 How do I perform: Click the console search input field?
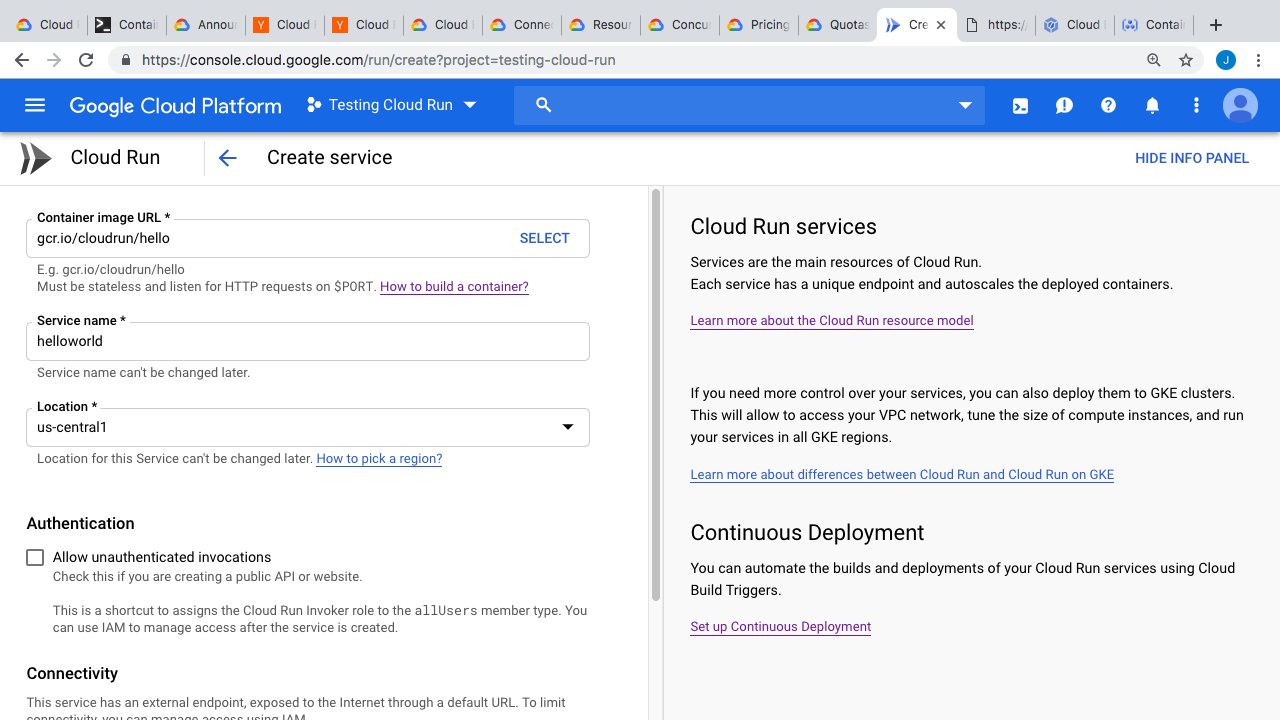[x=750, y=105]
